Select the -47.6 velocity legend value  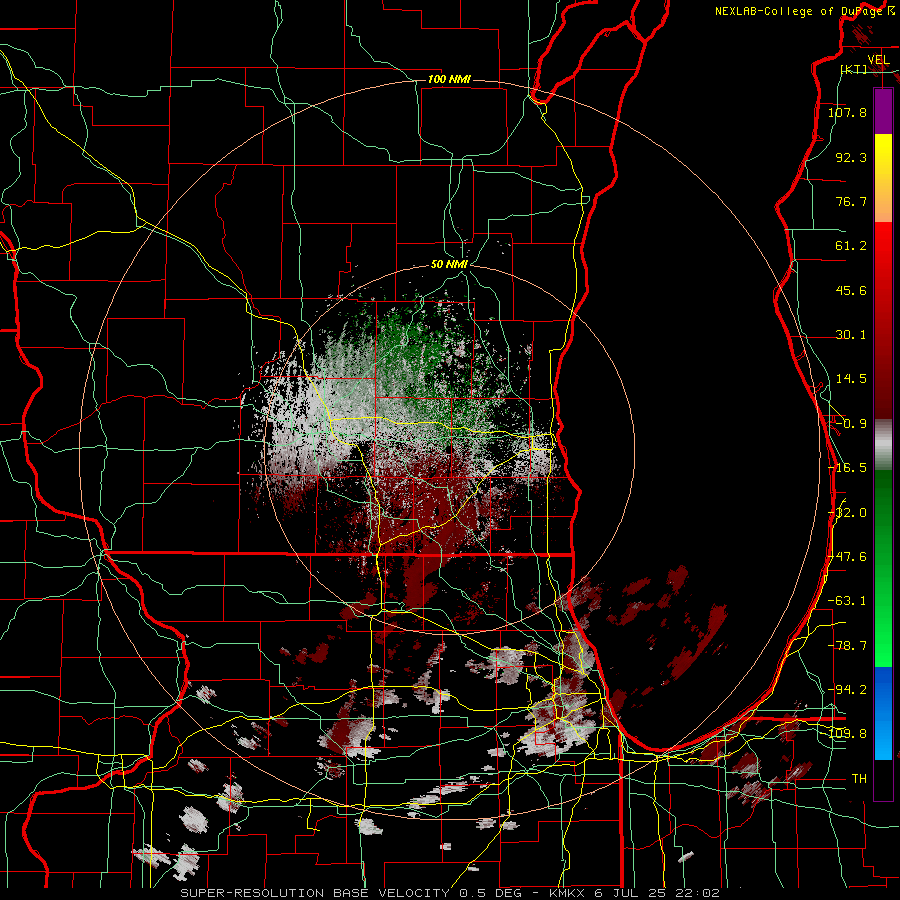tap(847, 557)
